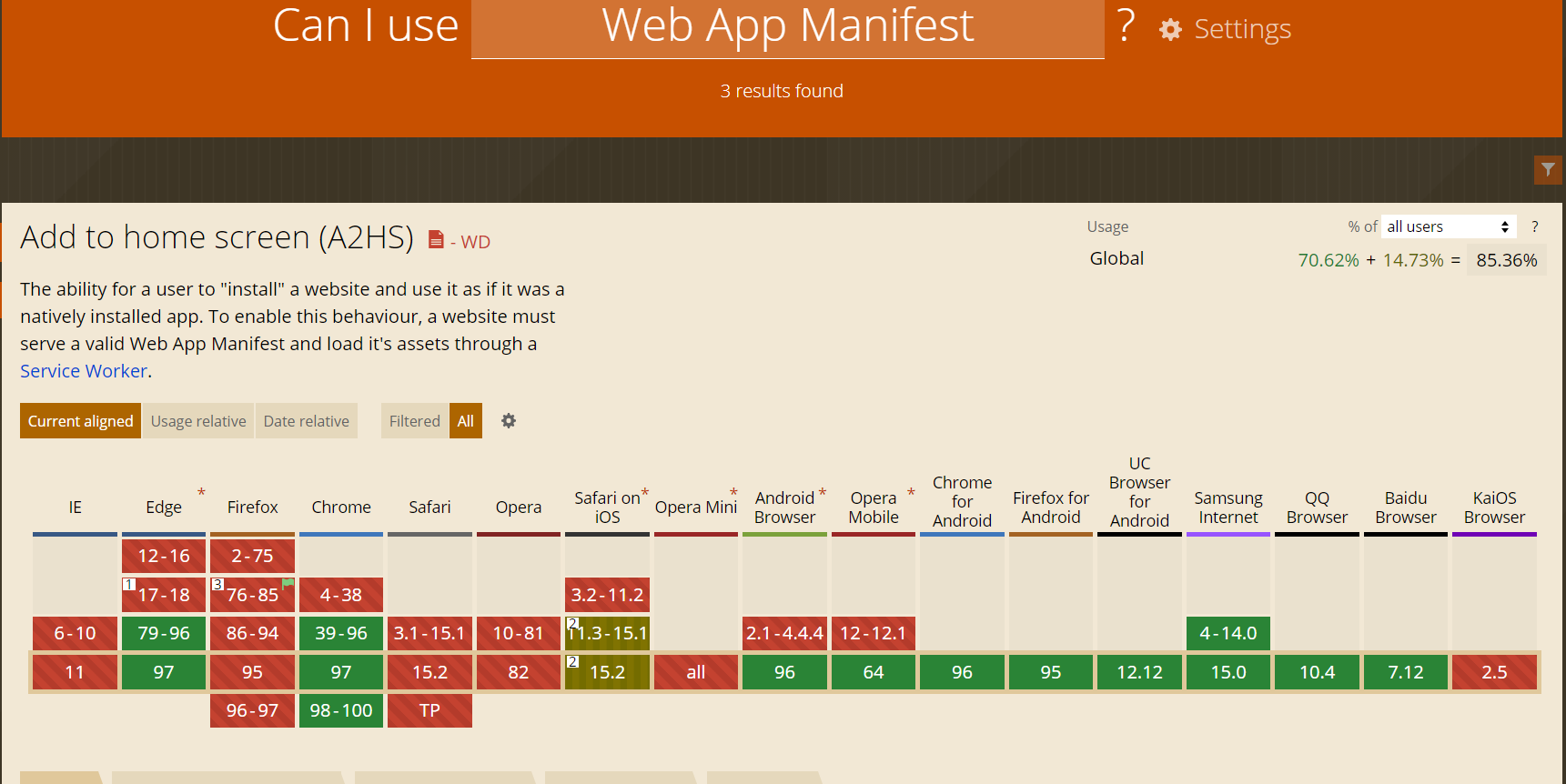
Task: Click the WD status label
Action: 475,242
